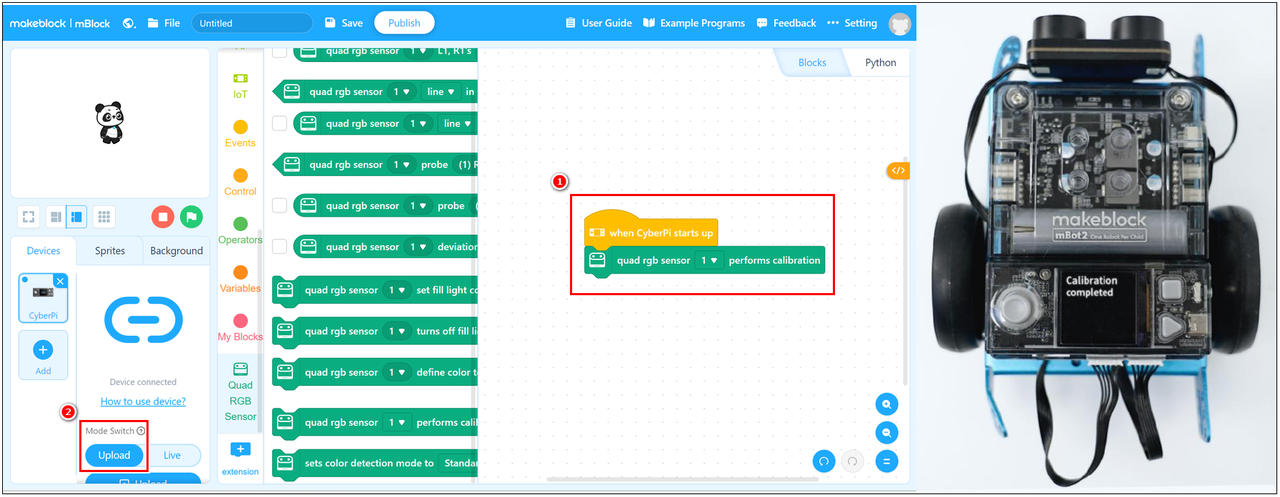The height and width of the screenshot is (497, 1280).
Task: Click the fullscreen stage layout icon
Action: click(x=29, y=216)
